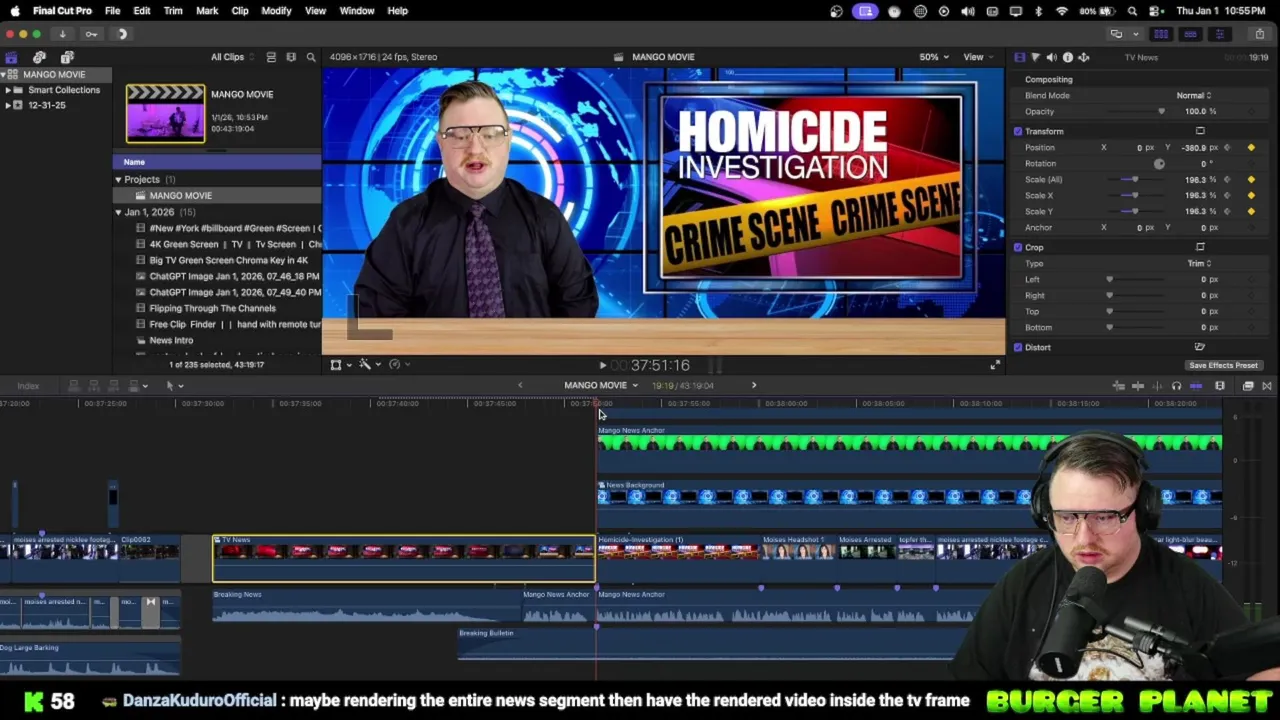Open the File menu
This screenshot has height=720, width=1280.
pyautogui.click(x=113, y=11)
